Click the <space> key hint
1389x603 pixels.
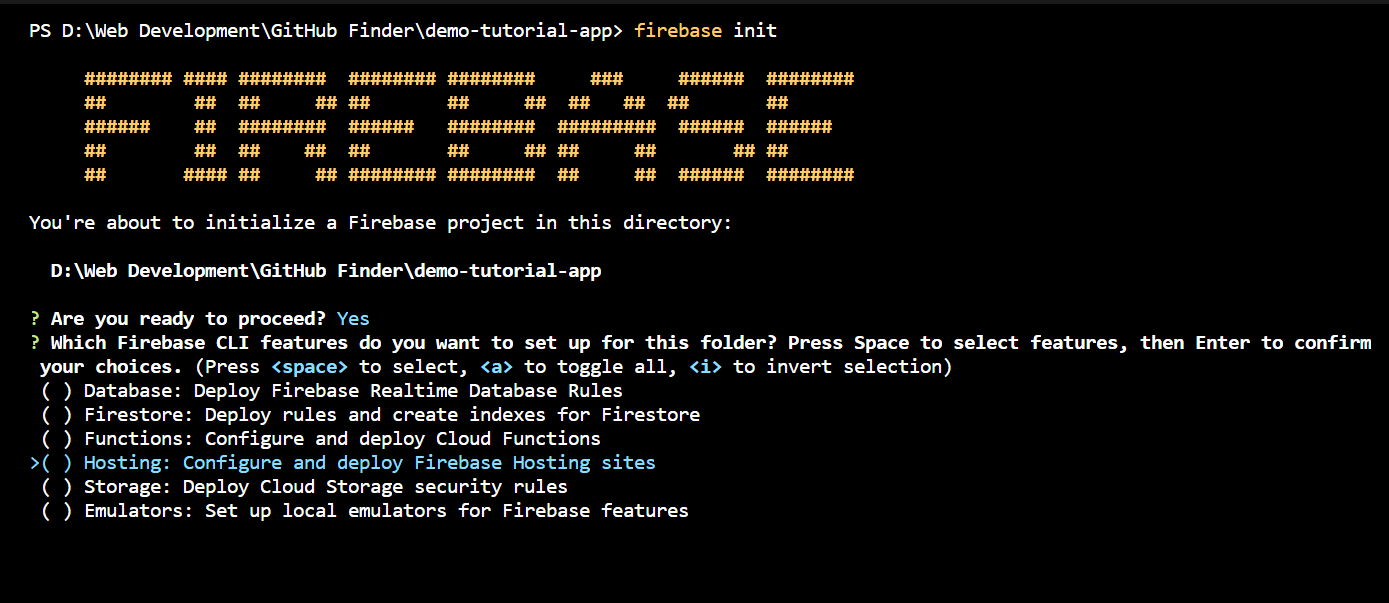click(309, 367)
